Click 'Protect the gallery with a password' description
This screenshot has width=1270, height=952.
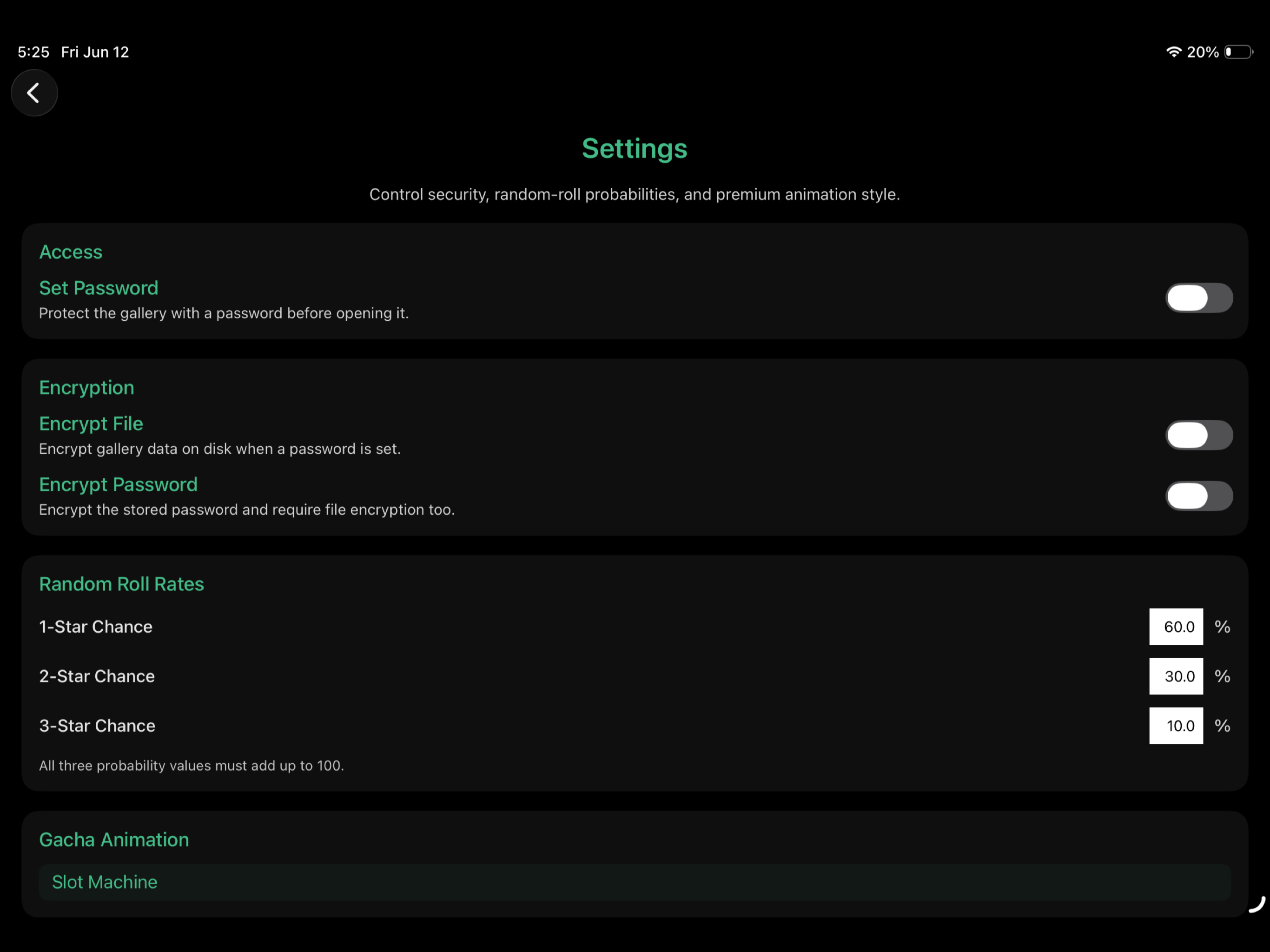224,313
